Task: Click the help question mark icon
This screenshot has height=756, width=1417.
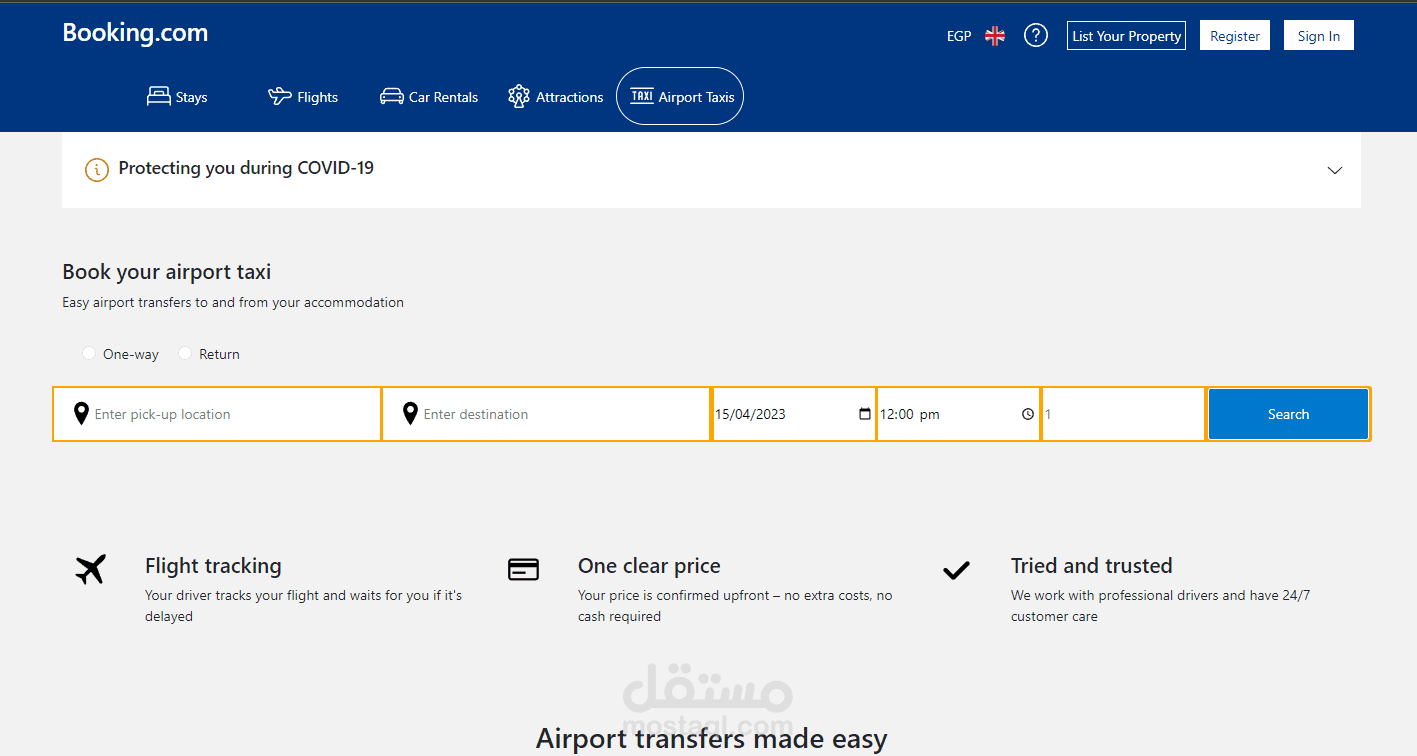Action: click(1035, 34)
